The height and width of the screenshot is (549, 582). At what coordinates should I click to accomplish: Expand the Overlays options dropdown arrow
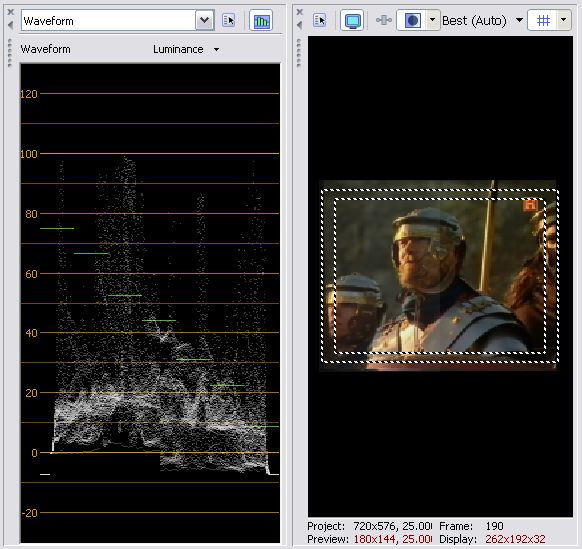click(x=563, y=20)
